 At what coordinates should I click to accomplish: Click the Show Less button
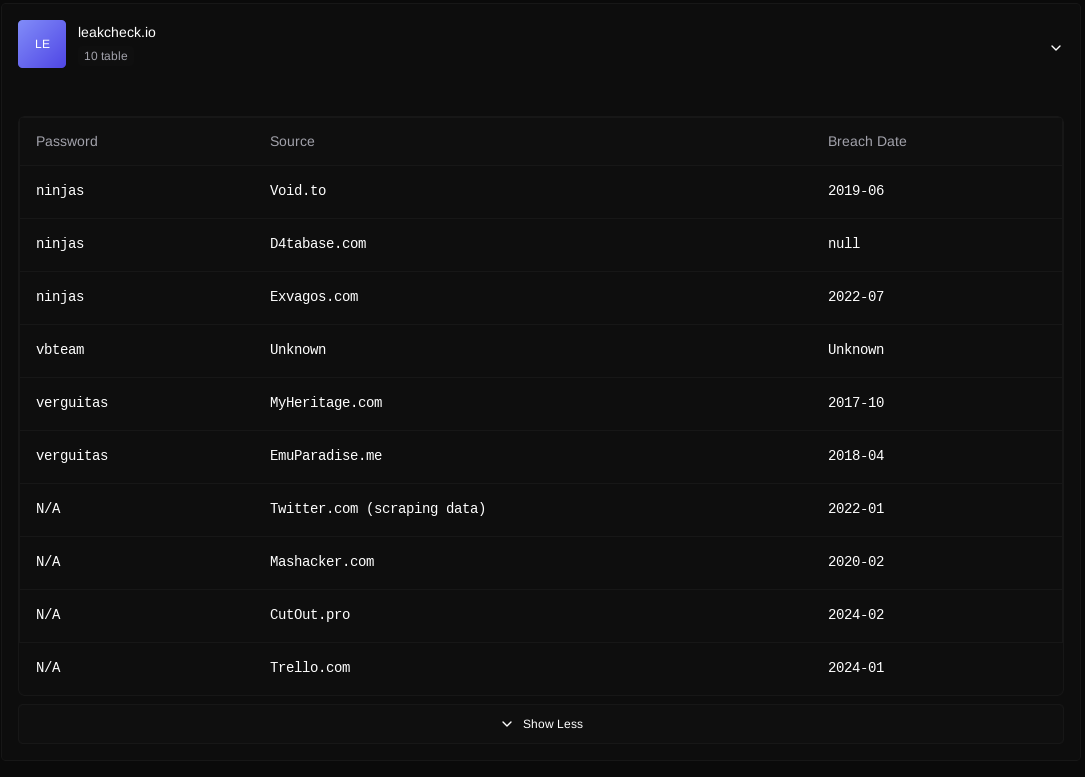[x=552, y=724]
